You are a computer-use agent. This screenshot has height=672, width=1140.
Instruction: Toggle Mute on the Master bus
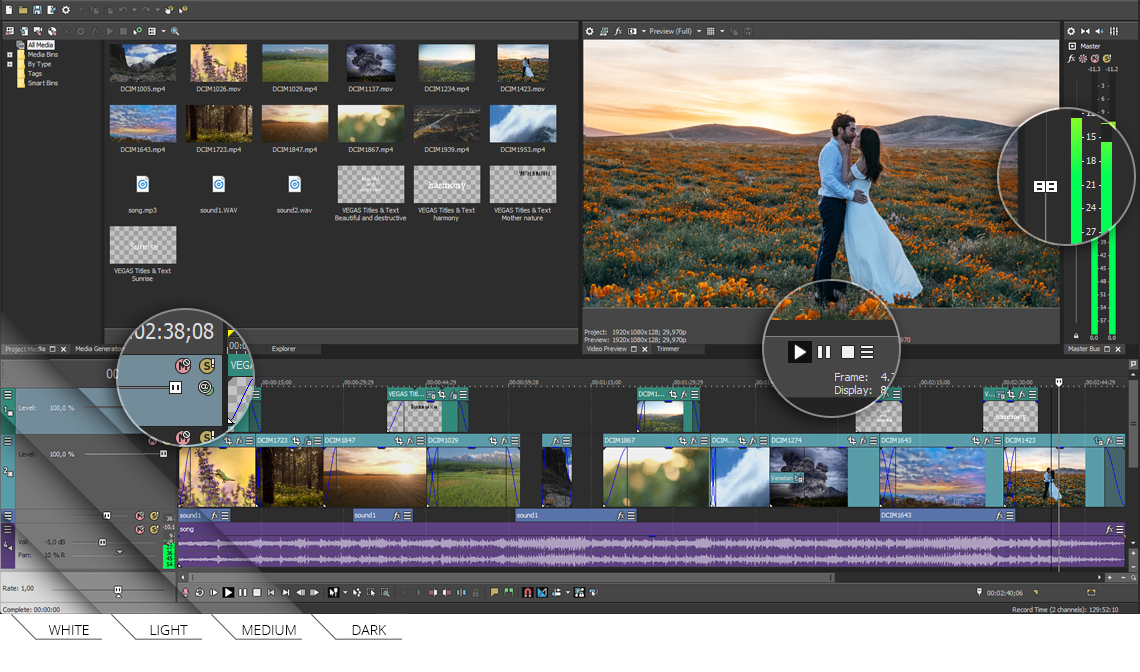point(1094,59)
